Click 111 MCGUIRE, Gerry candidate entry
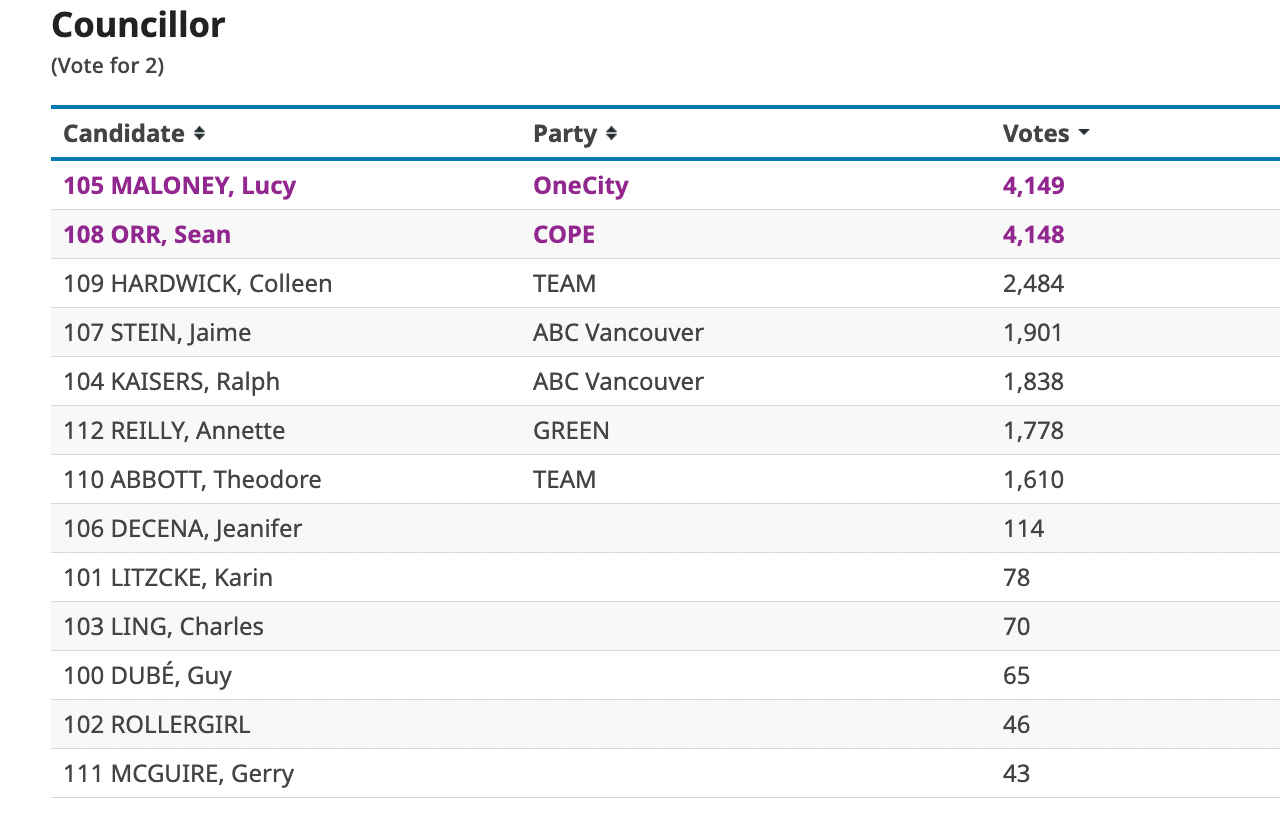This screenshot has height=816, width=1280. pyautogui.click(x=179, y=773)
